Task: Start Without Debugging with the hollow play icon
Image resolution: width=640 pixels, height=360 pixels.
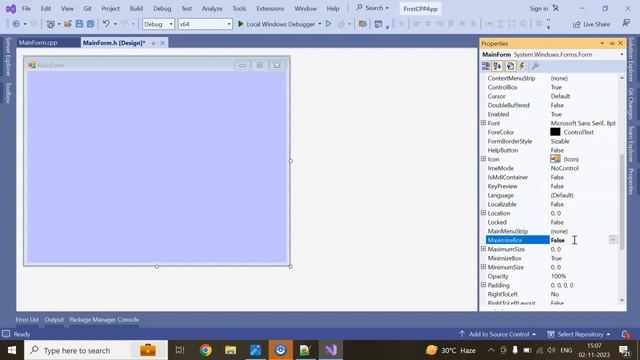Action: 329,24
